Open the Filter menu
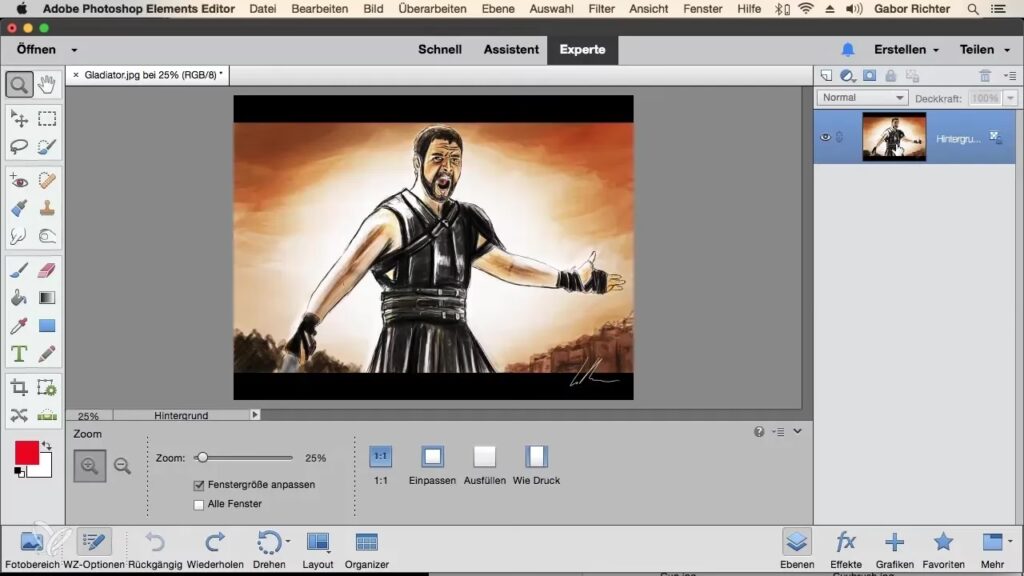 602,9
